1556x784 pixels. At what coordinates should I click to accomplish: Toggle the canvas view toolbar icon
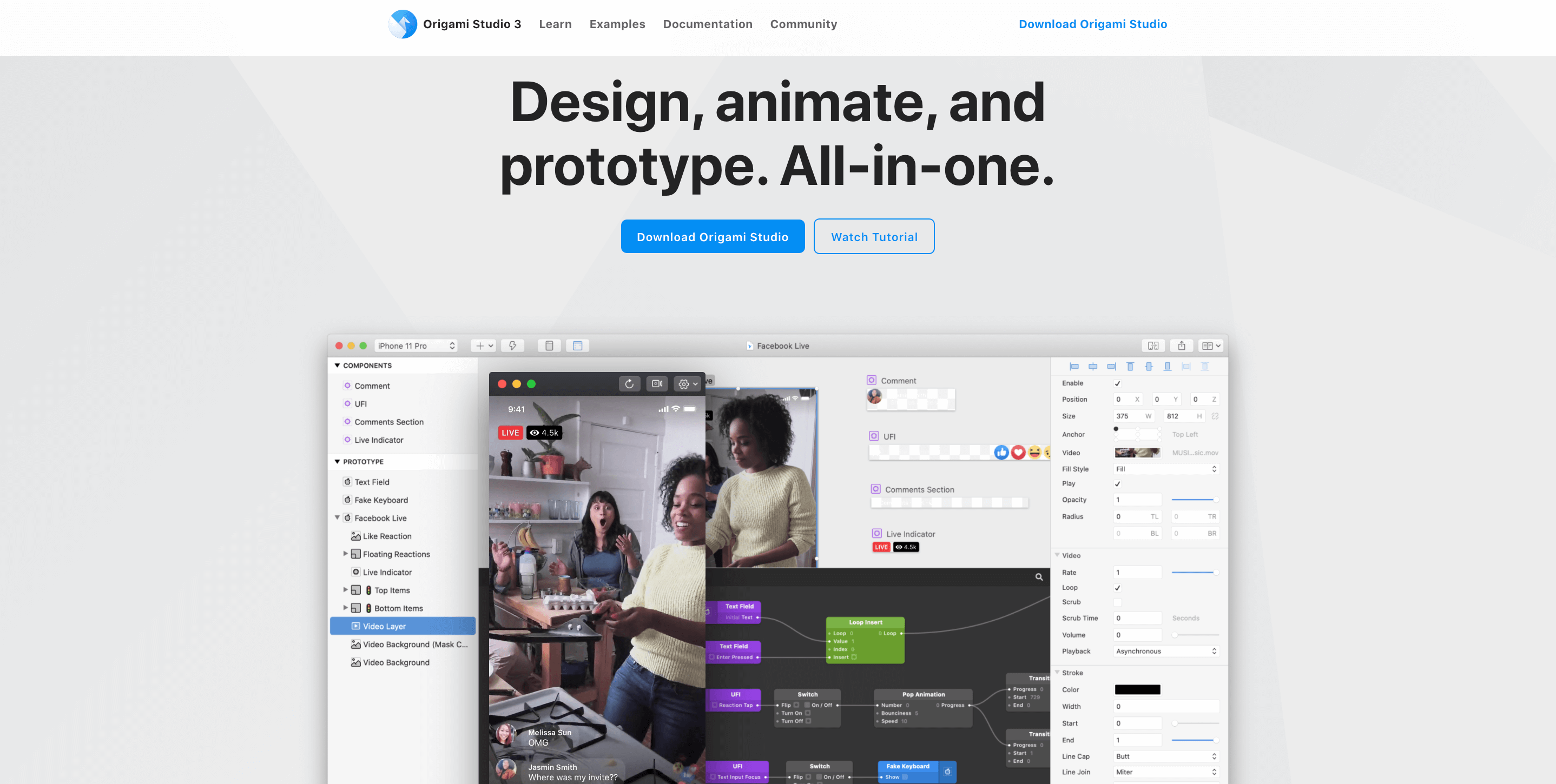coord(577,346)
